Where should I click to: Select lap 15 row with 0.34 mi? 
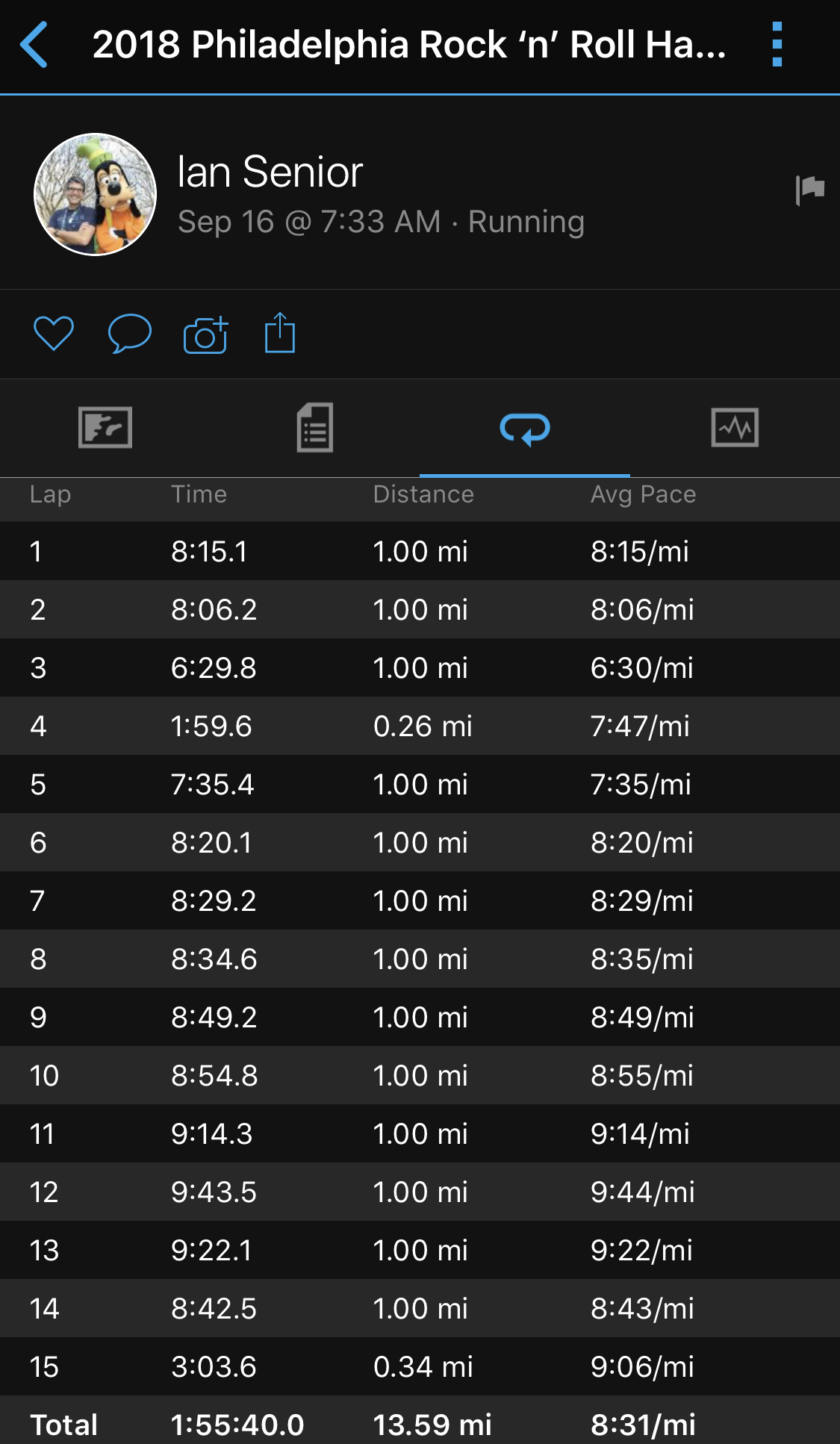point(420,1367)
